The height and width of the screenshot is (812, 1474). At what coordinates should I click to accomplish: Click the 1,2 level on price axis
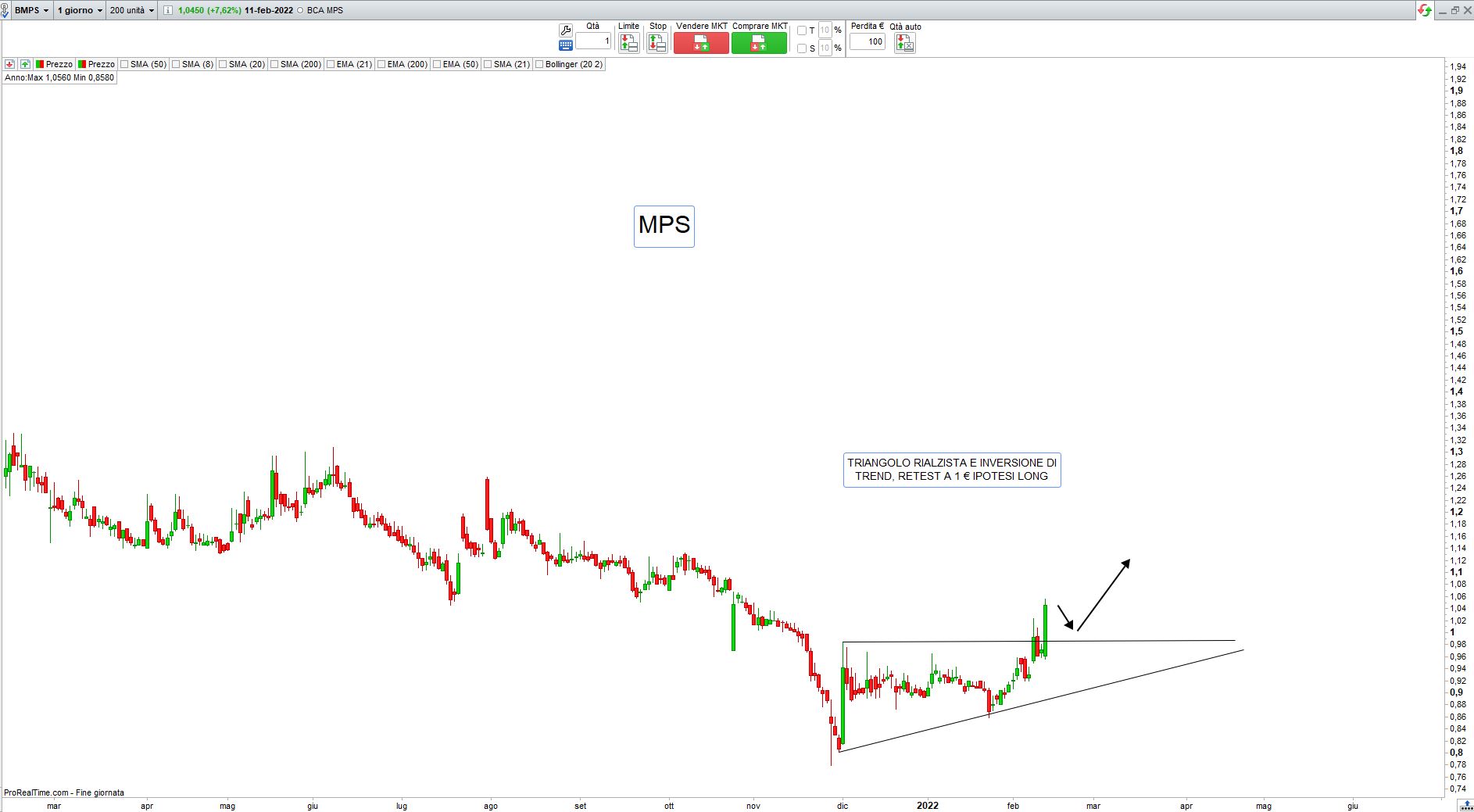[x=1457, y=512]
